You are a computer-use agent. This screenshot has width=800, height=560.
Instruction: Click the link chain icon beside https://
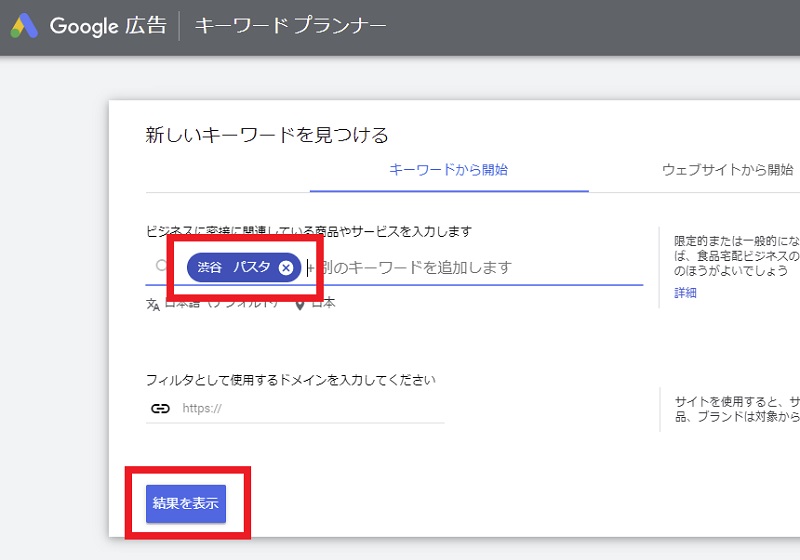coord(160,409)
